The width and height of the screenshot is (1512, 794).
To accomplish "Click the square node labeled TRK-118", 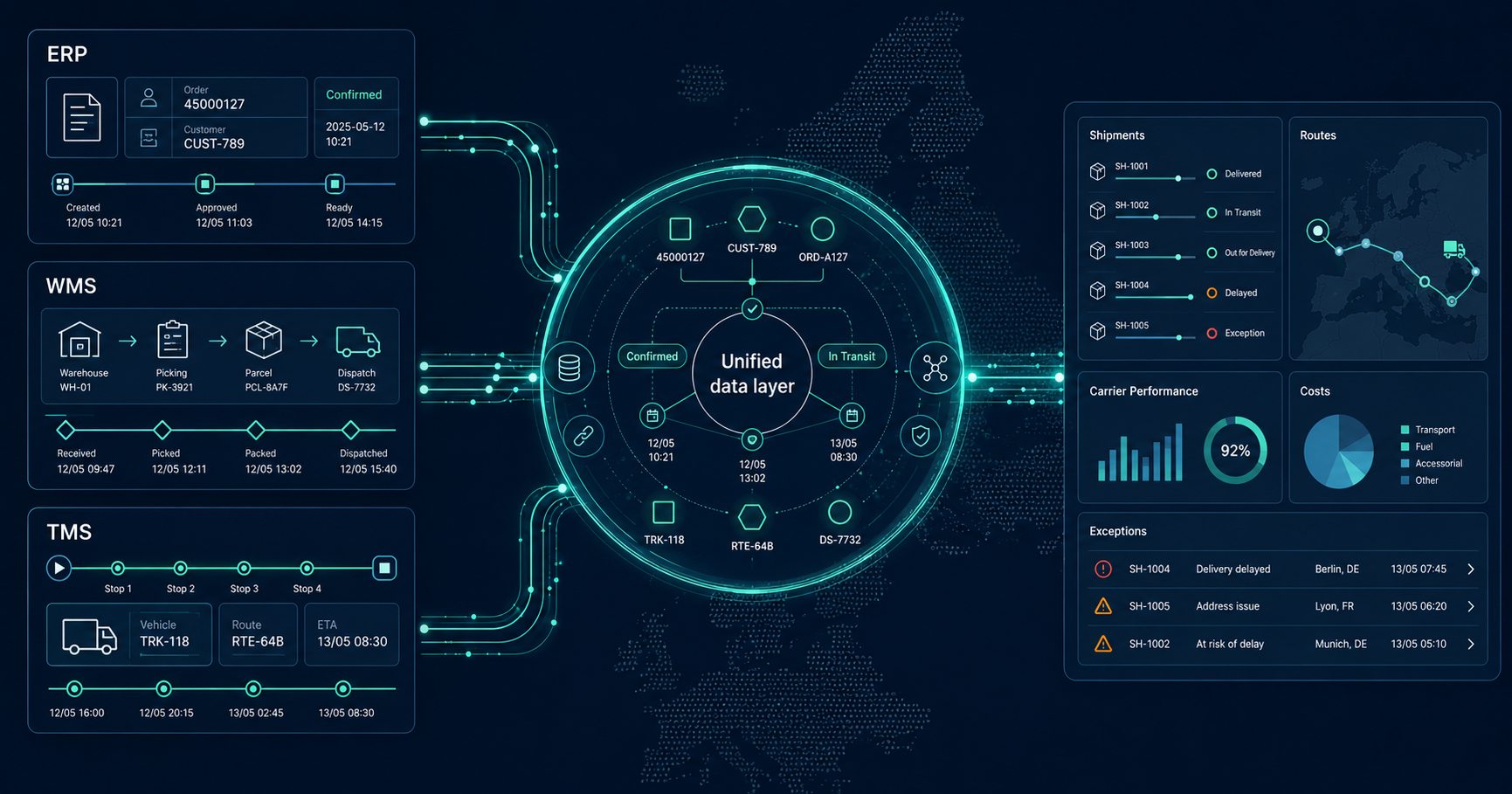I will coord(664,512).
